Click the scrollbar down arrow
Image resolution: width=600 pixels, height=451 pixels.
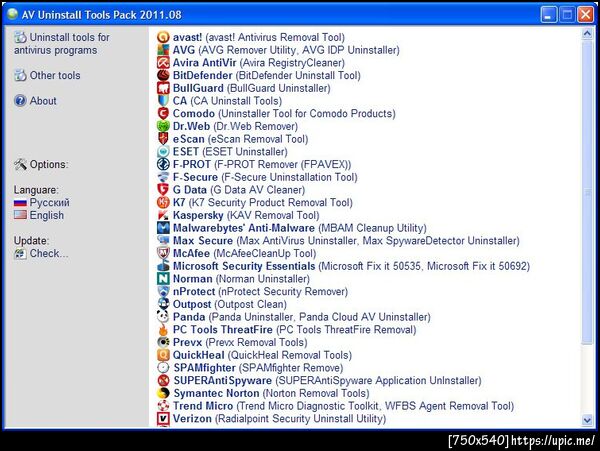[x=587, y=420]
